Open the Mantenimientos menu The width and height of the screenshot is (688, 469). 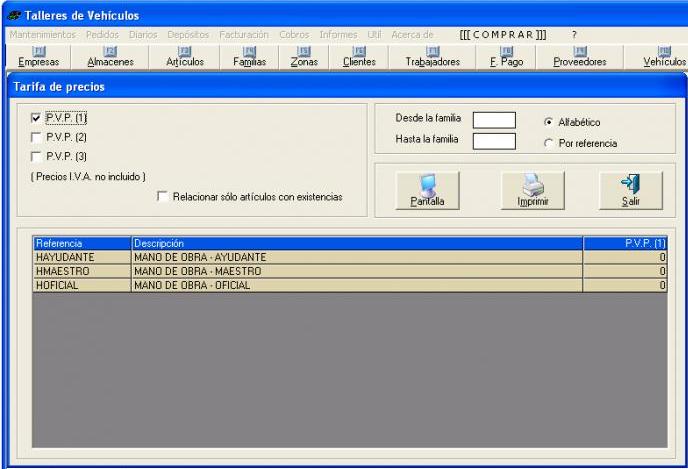coord(43,35)
